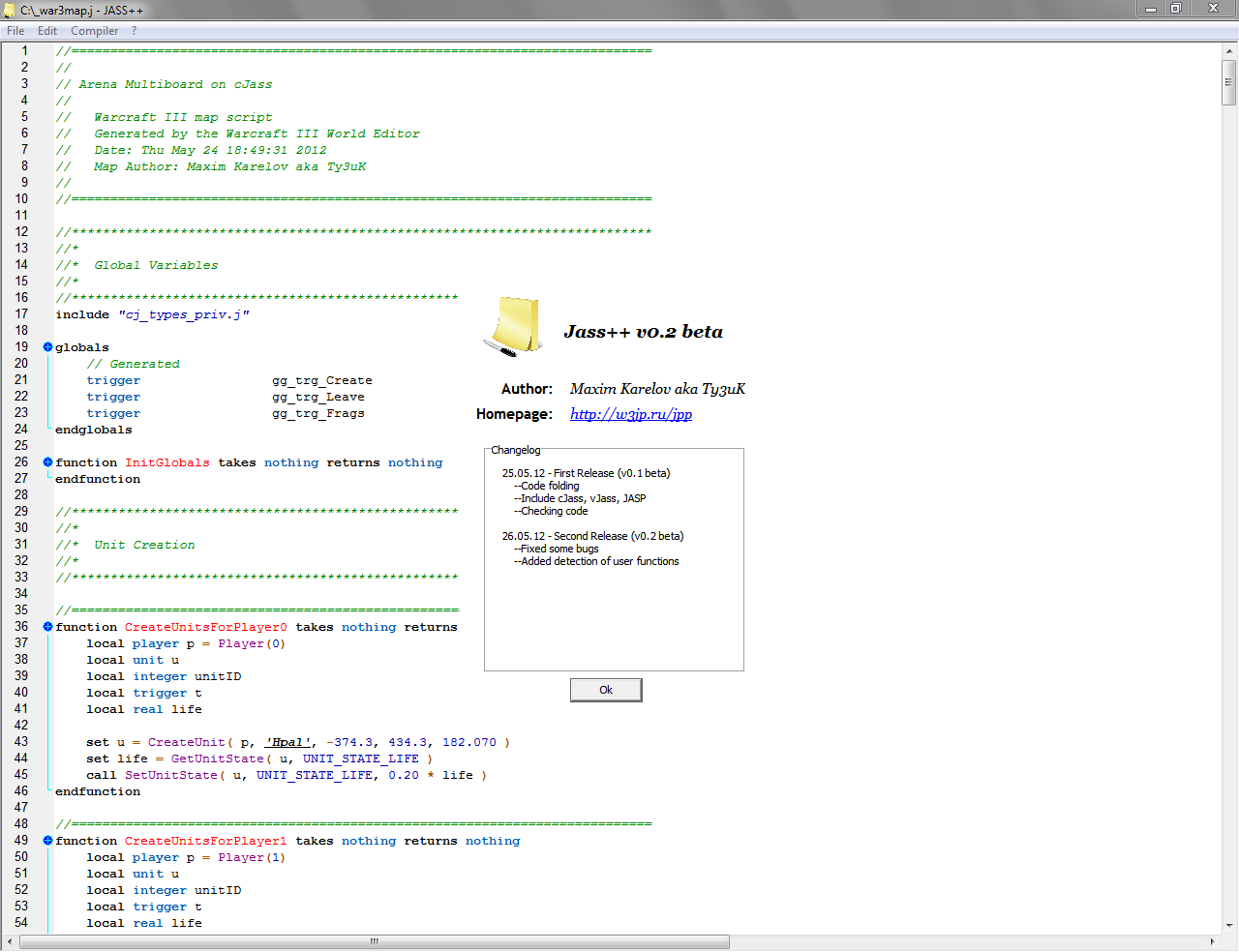
Task: Click the "Player(0)" call in code
Action: pyautogui.click(x=252, y=643)
